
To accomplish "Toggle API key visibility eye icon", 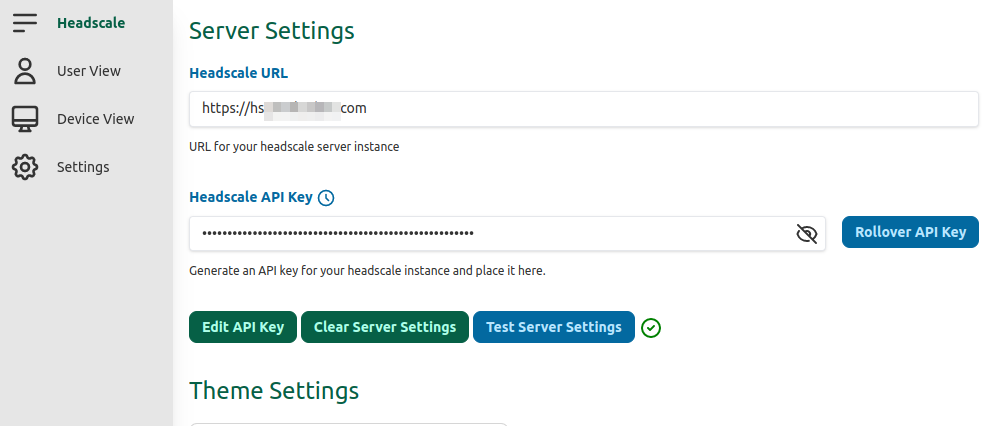I will click(x=806, y=234).
